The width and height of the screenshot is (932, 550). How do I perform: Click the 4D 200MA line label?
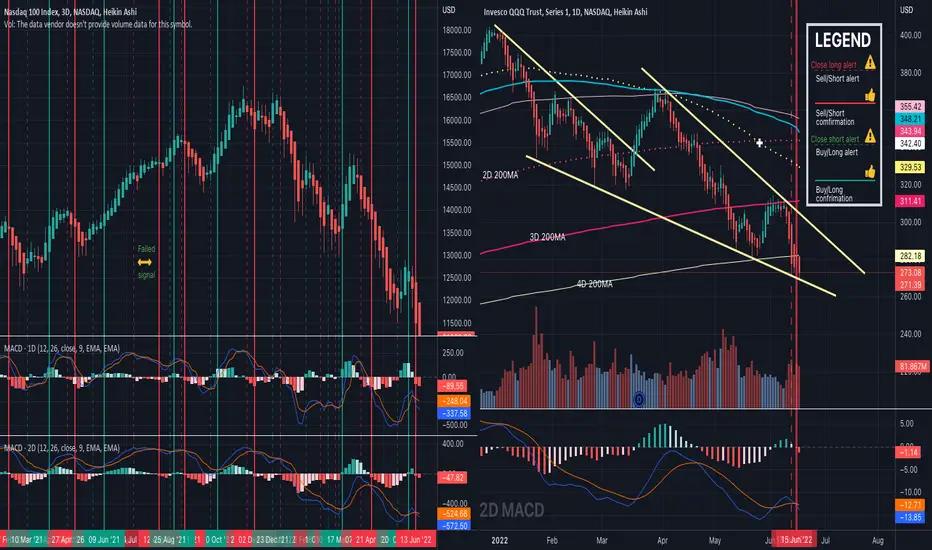(594, 284)
